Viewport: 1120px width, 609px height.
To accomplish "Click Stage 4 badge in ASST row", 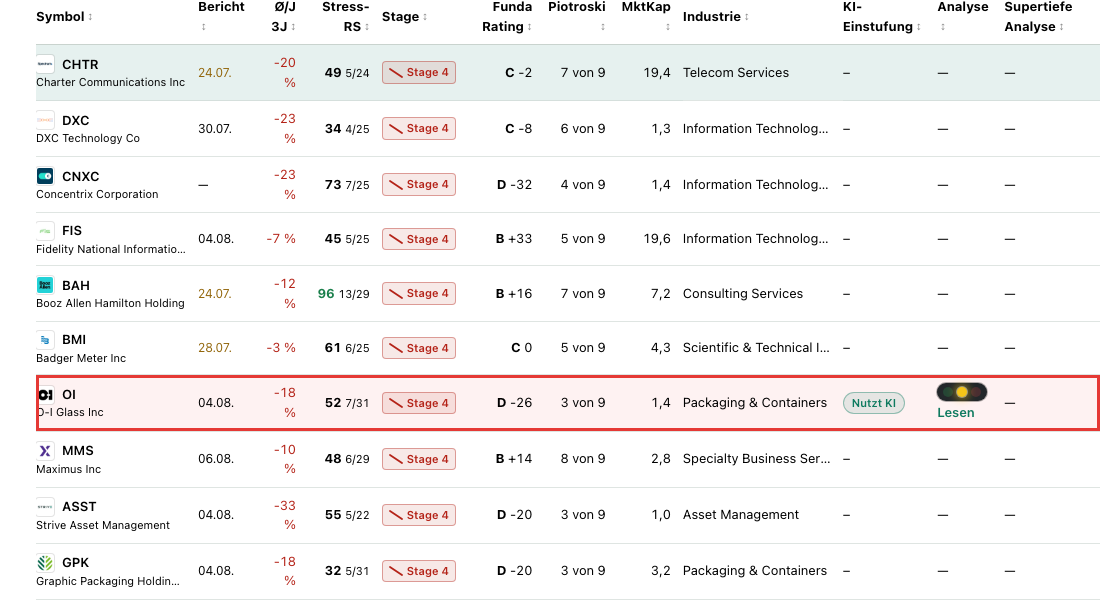I will click(x=419, y=515).
